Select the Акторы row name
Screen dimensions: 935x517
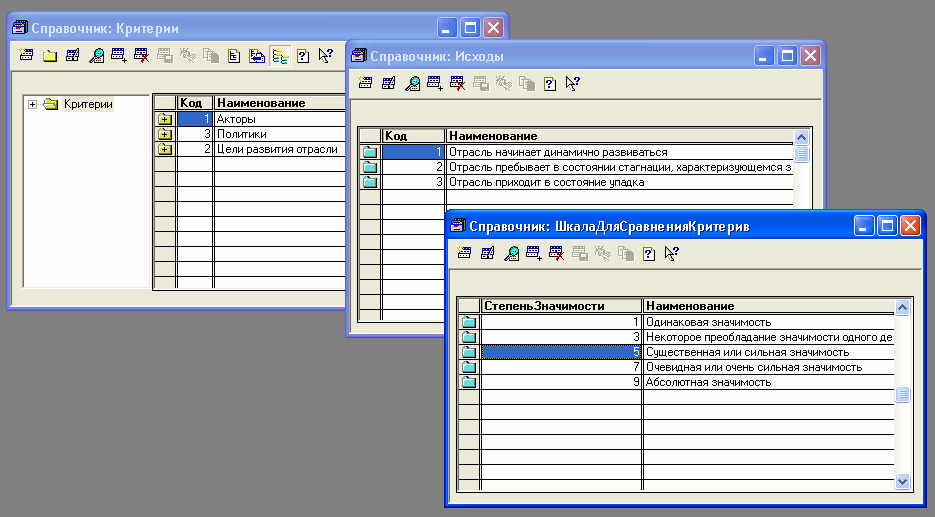pos(236,119)
